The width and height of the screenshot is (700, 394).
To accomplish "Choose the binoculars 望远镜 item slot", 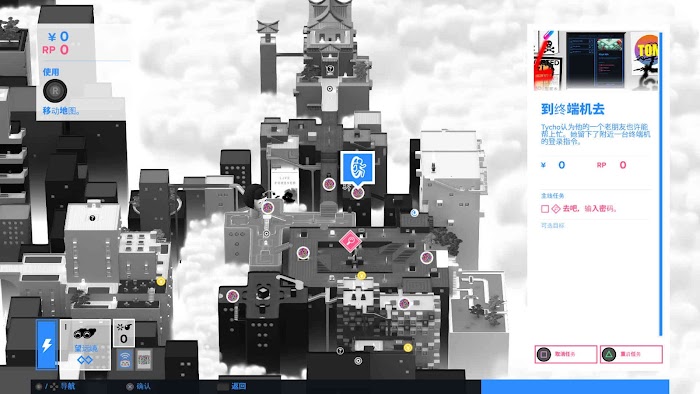I will (x=85, y=344).
